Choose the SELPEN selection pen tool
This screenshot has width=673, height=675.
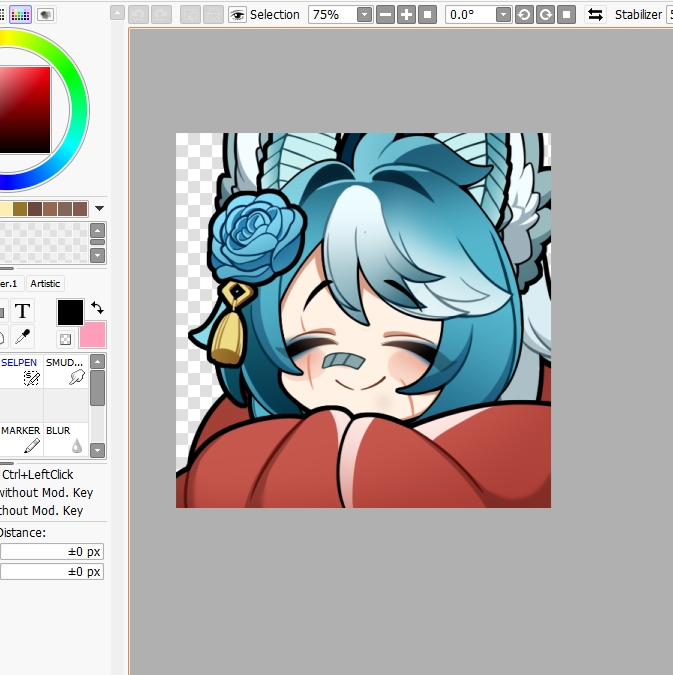[x=21, y=371]
